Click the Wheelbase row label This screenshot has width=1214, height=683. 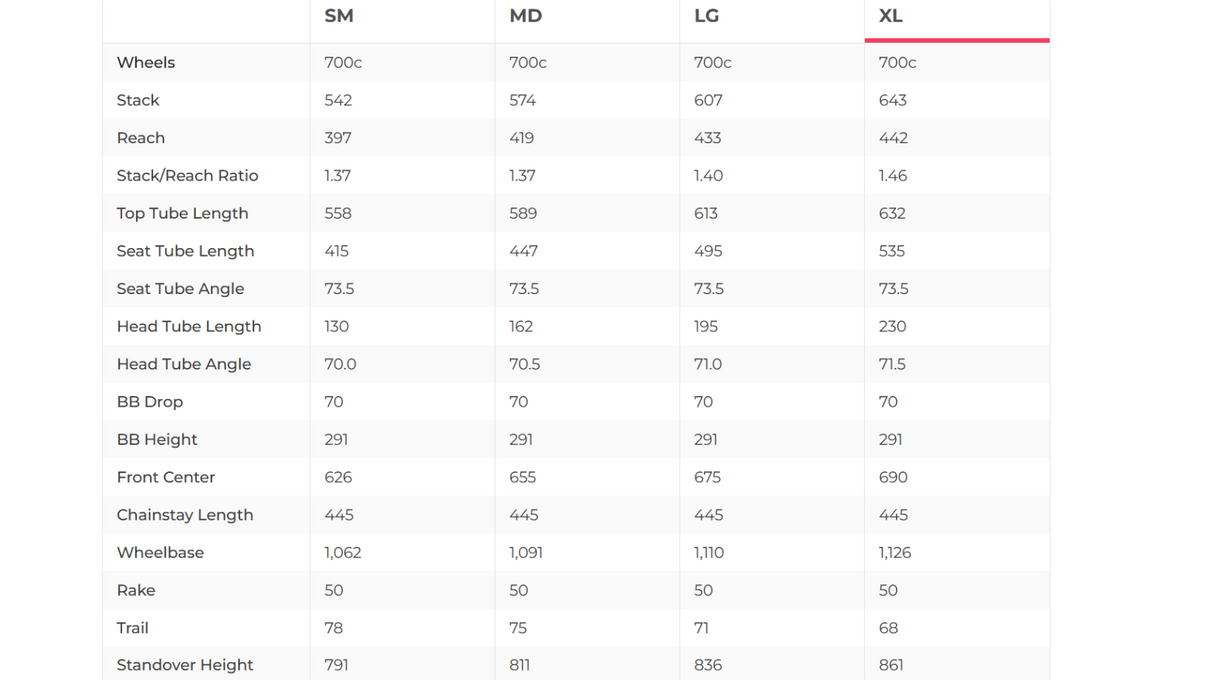[160, 552]
